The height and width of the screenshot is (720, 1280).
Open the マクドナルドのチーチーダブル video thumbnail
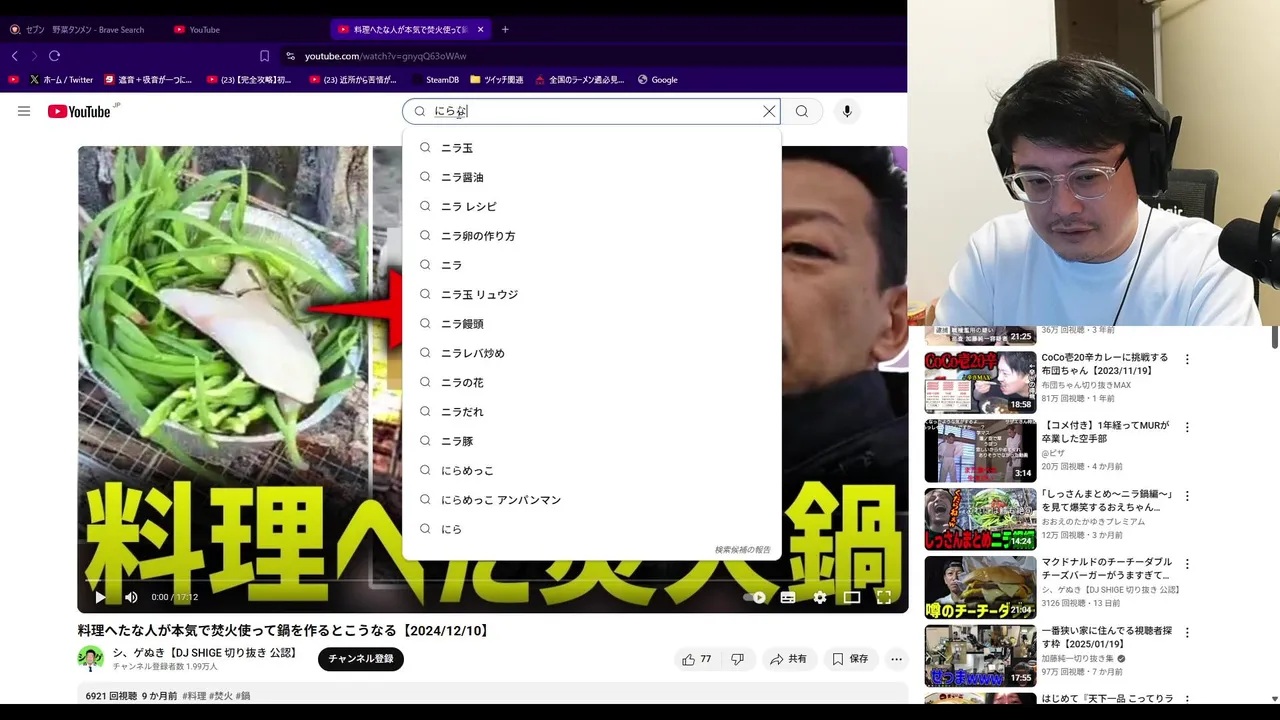pos(980,587)
